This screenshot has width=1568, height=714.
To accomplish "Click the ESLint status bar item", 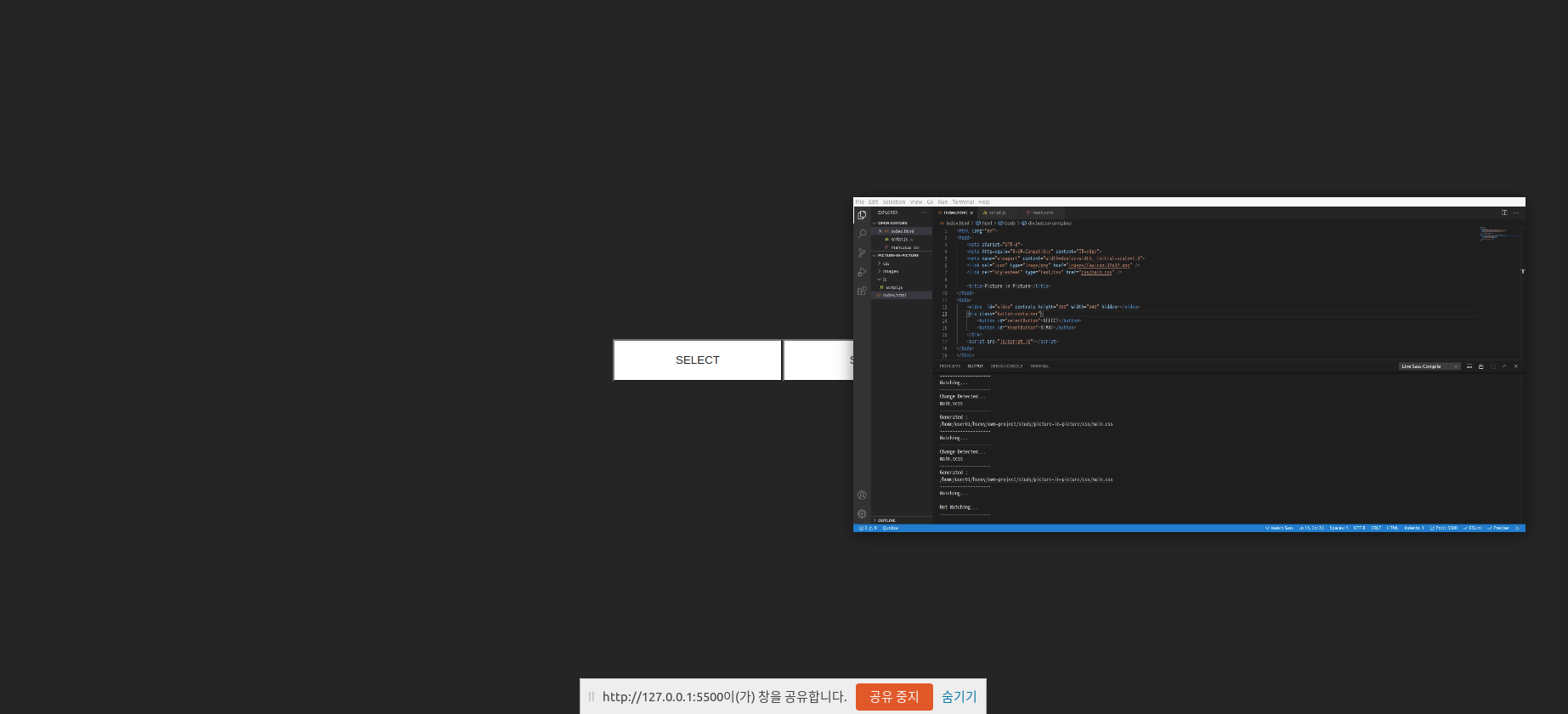I will click(1472, 528).
